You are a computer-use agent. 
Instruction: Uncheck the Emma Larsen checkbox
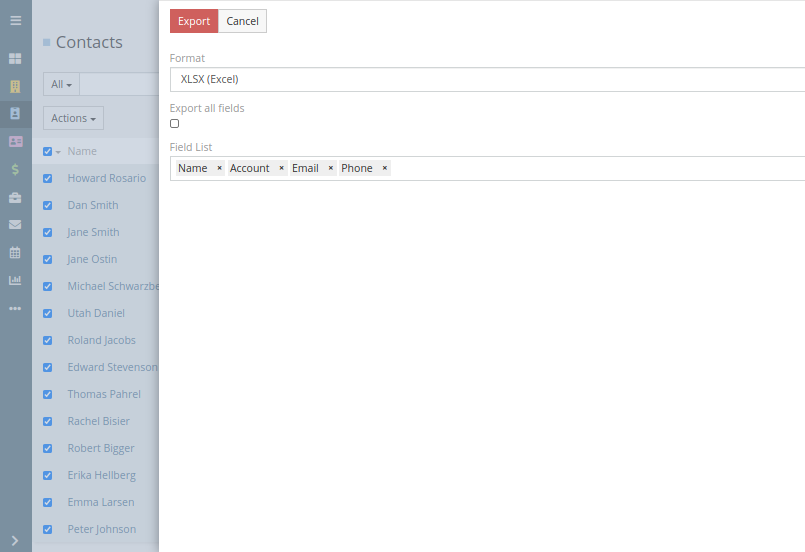pyautogui.click(x=47, y=502)
